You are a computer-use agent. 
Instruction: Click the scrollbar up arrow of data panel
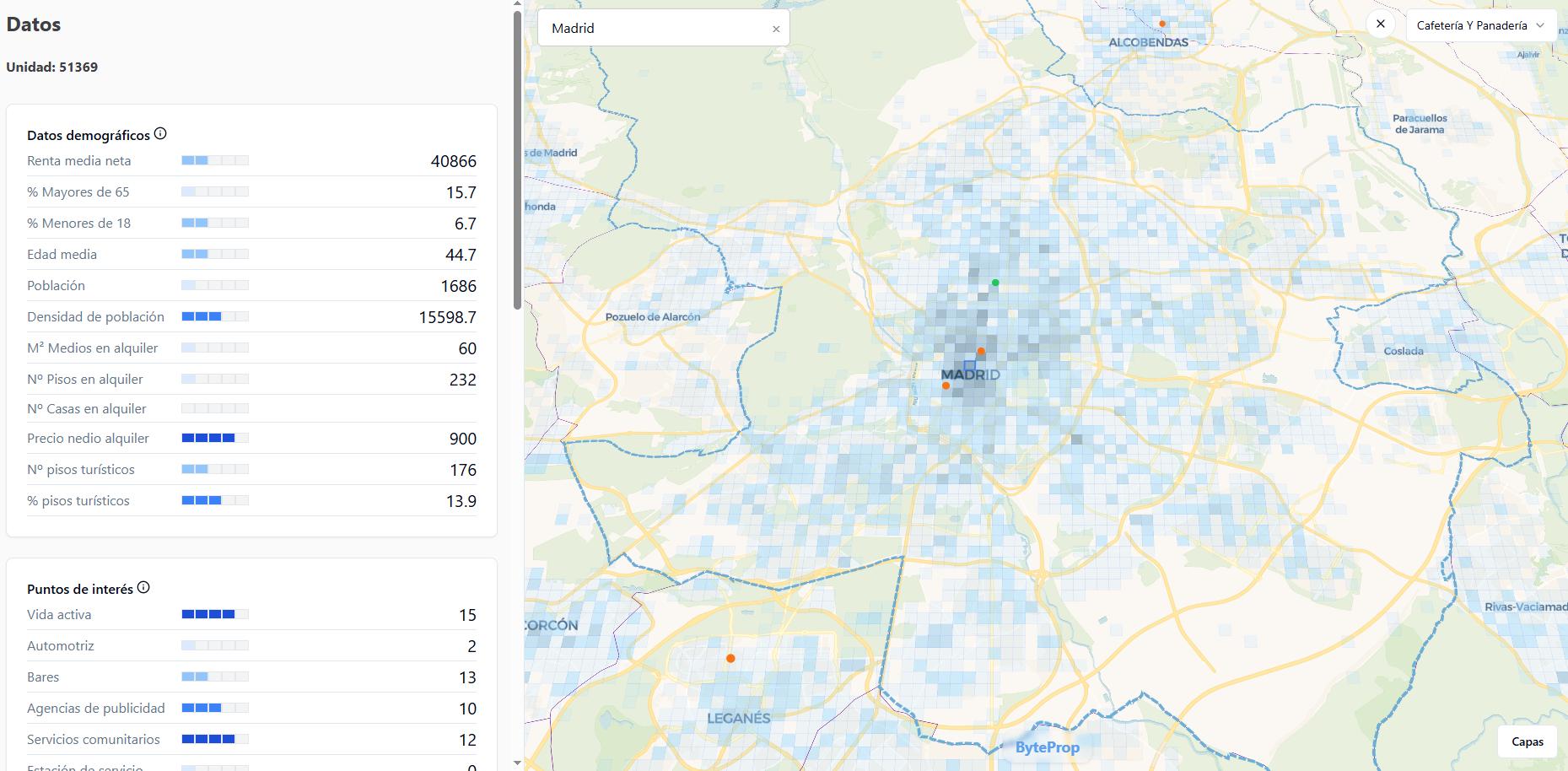click(517, 5)
